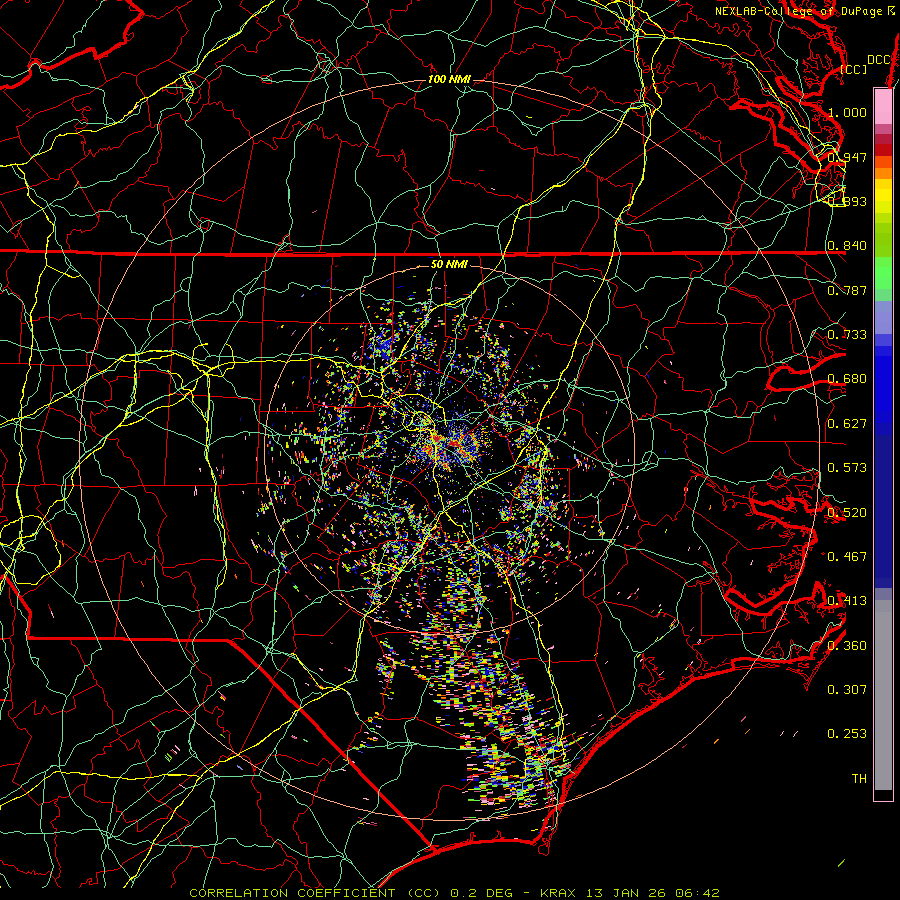Click the 0.467 scale value

click(x=847, y=557)
